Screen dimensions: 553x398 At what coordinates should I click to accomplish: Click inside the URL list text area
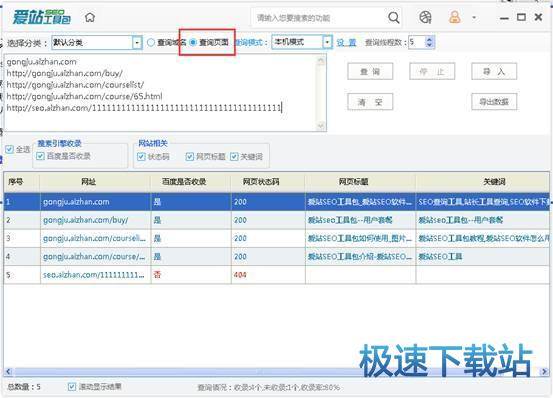pos(165,93)
